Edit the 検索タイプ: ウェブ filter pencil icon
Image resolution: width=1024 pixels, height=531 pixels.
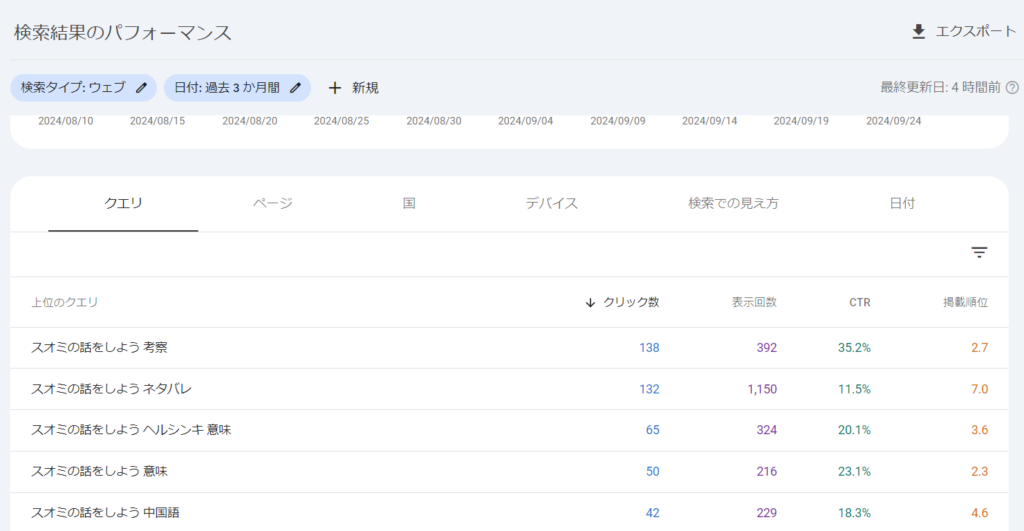pos(142,88)
